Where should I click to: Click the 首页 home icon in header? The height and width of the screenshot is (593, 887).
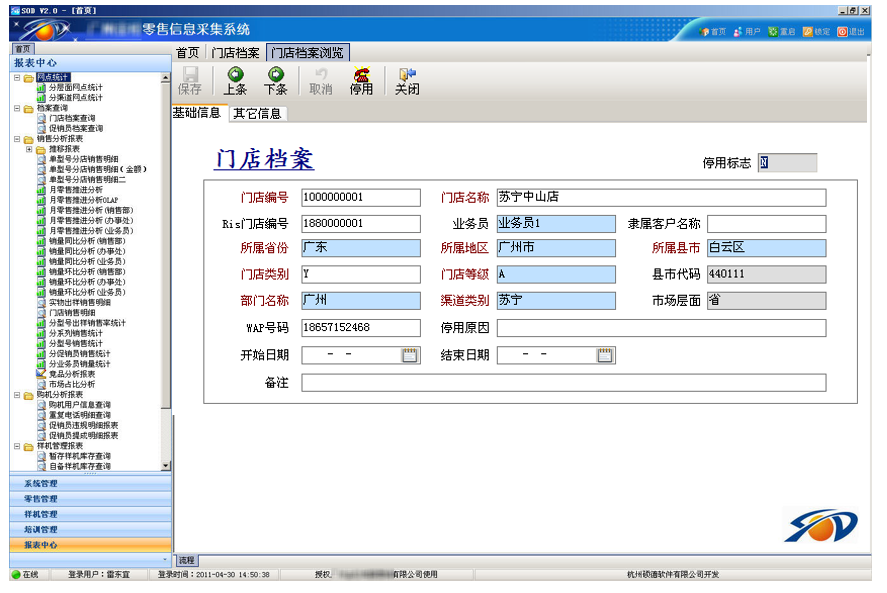[x=704, y=32]
